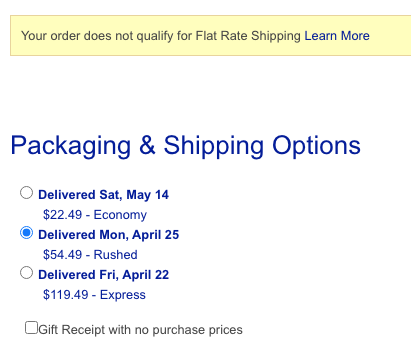411x361 pixels.
Task: Click the Flat Rate Shipping phrase in notice
Action: (x=248, y=36)
